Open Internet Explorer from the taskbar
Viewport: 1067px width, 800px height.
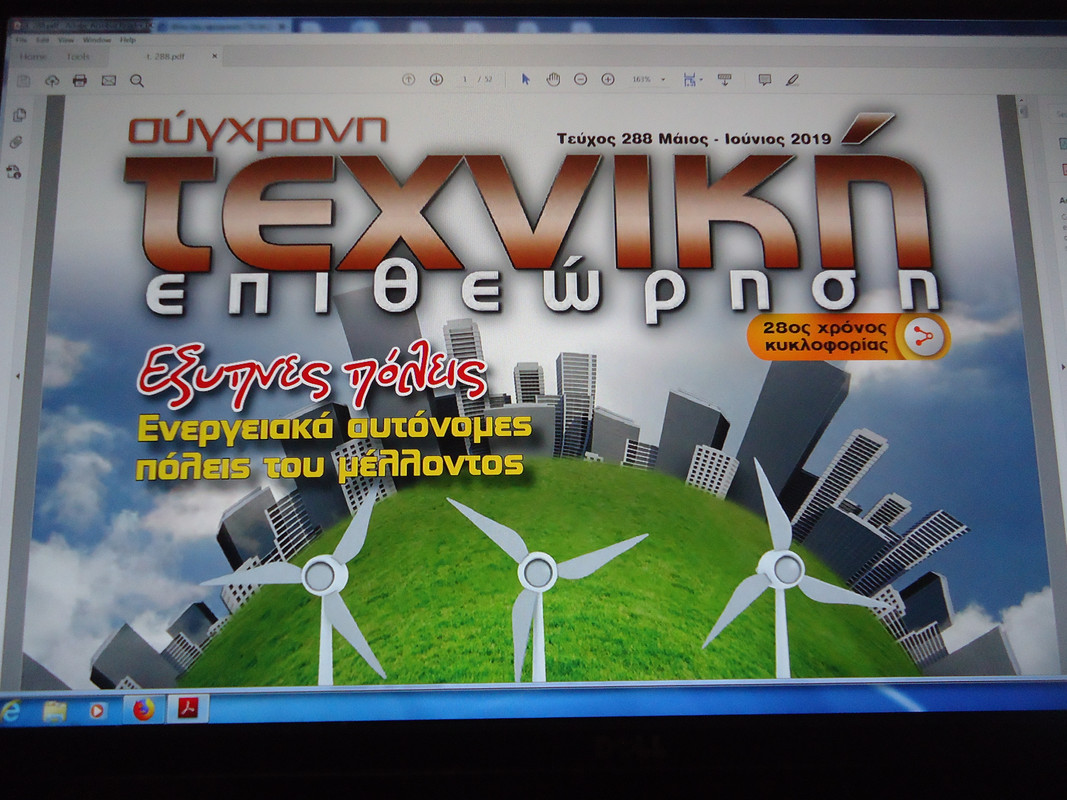pos(10,711)
